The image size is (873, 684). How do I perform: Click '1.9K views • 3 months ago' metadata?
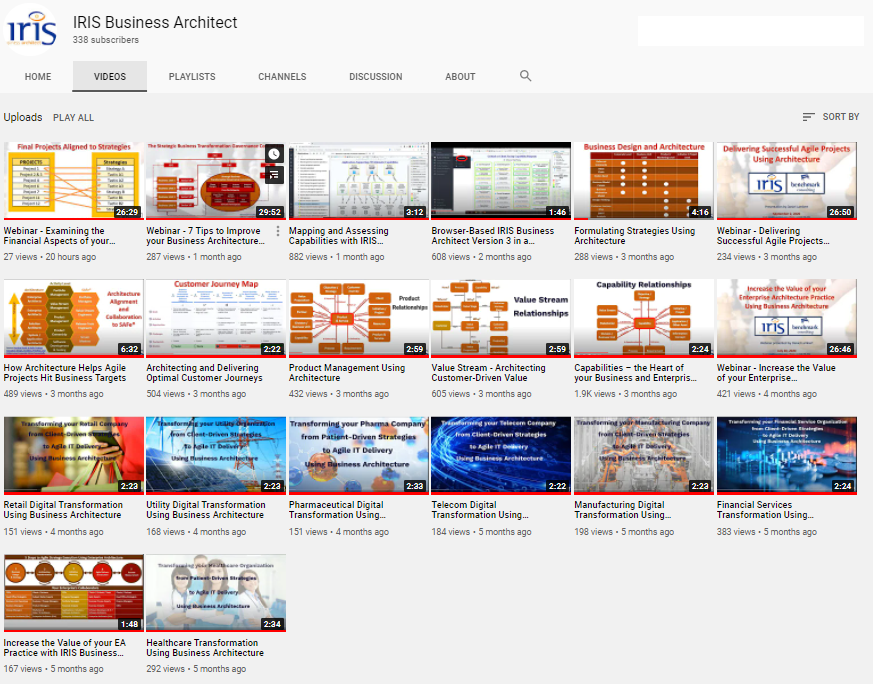click(625, 394)
